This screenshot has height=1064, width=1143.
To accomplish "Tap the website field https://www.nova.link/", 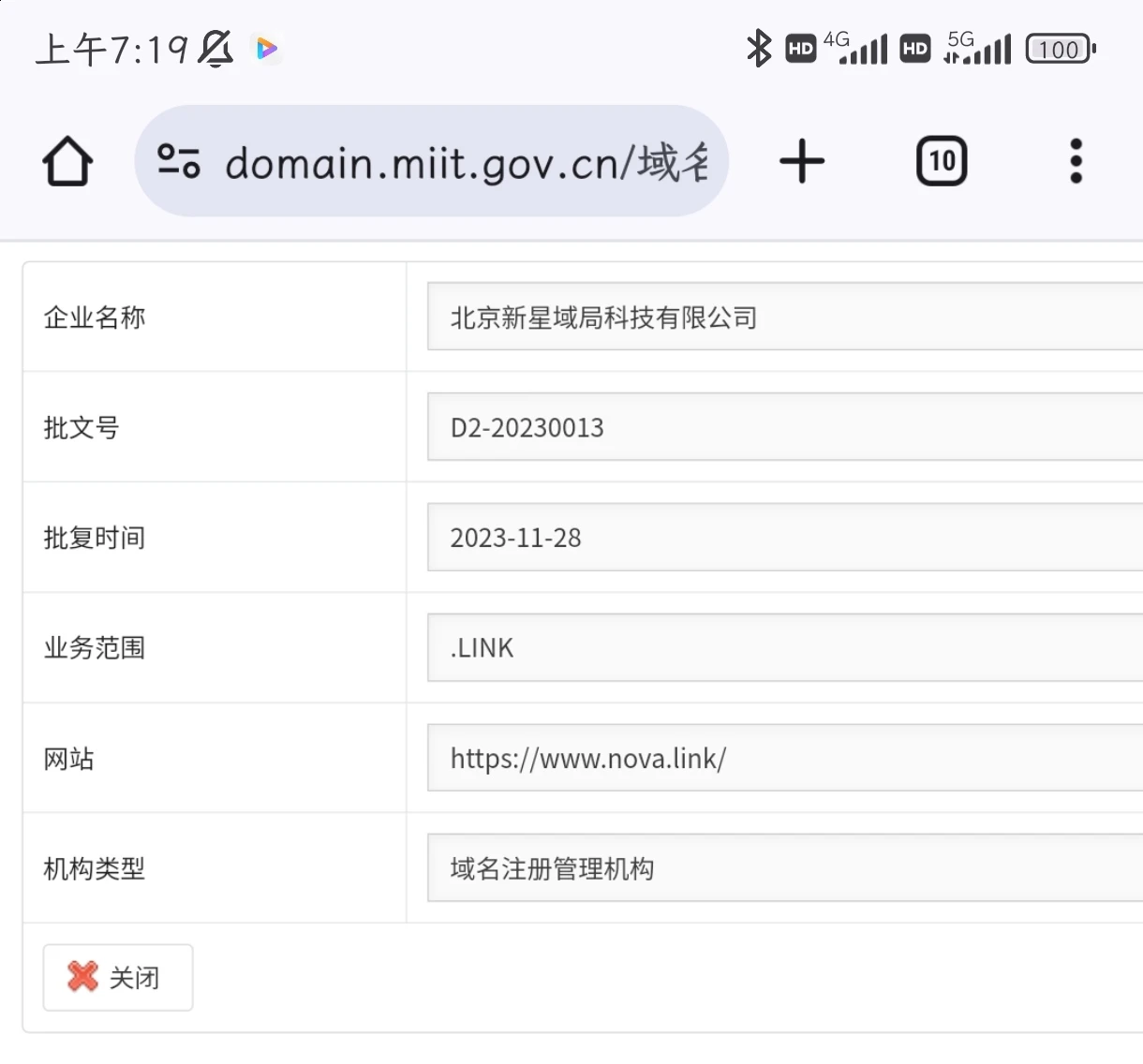I will [783, 758].
